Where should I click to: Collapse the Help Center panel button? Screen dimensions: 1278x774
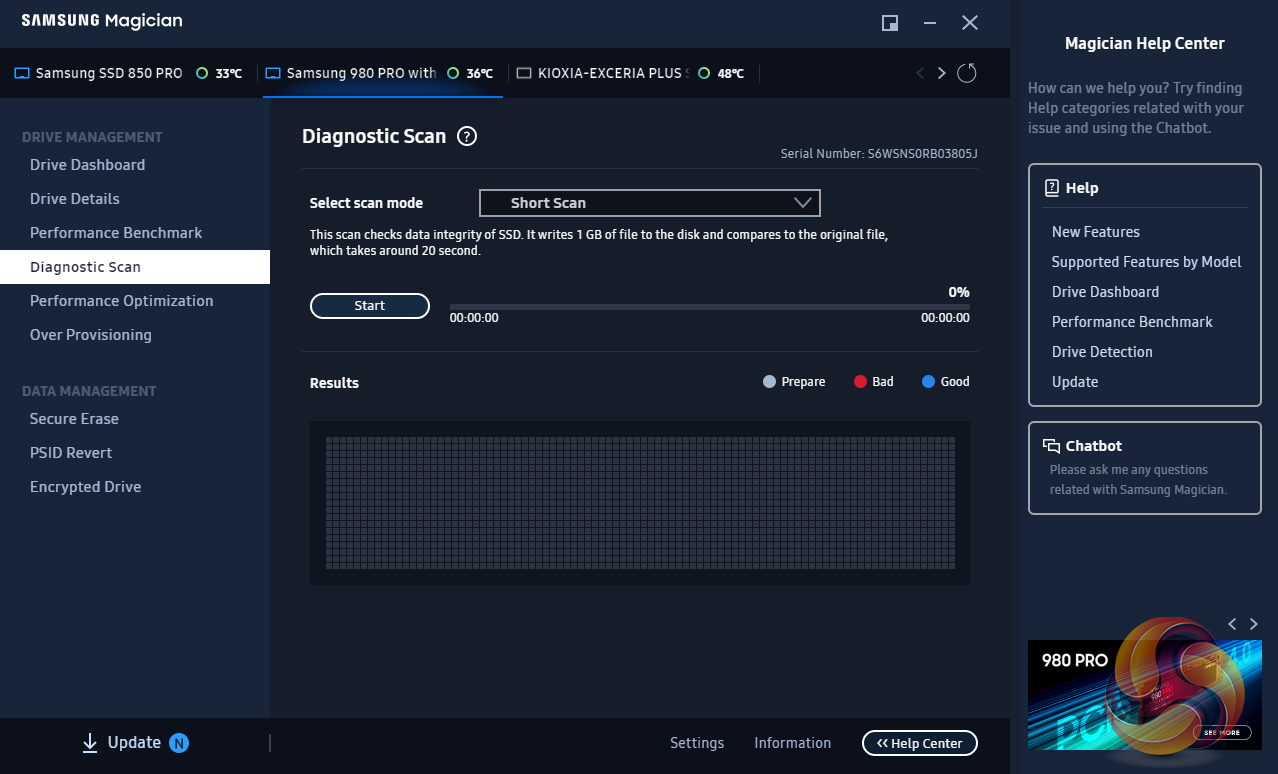[919, 743]
